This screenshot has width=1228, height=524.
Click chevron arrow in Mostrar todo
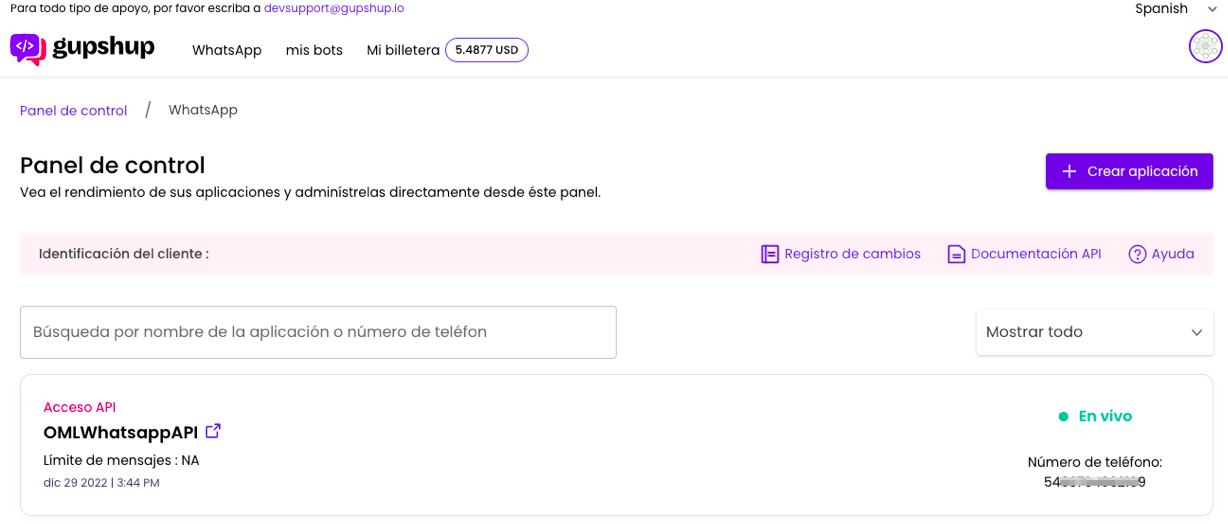pyautogui.click(x=1196, y=332)
